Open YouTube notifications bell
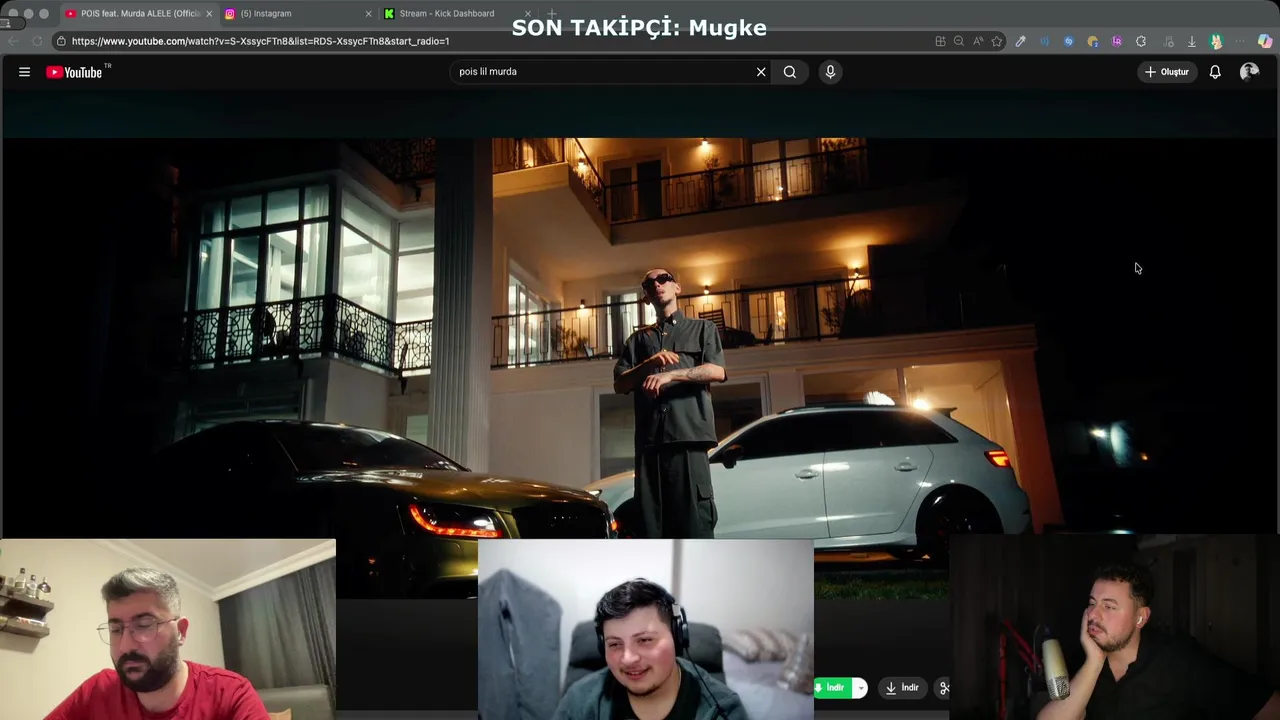The image size is (1280, 720). [x=1215, y=72]
